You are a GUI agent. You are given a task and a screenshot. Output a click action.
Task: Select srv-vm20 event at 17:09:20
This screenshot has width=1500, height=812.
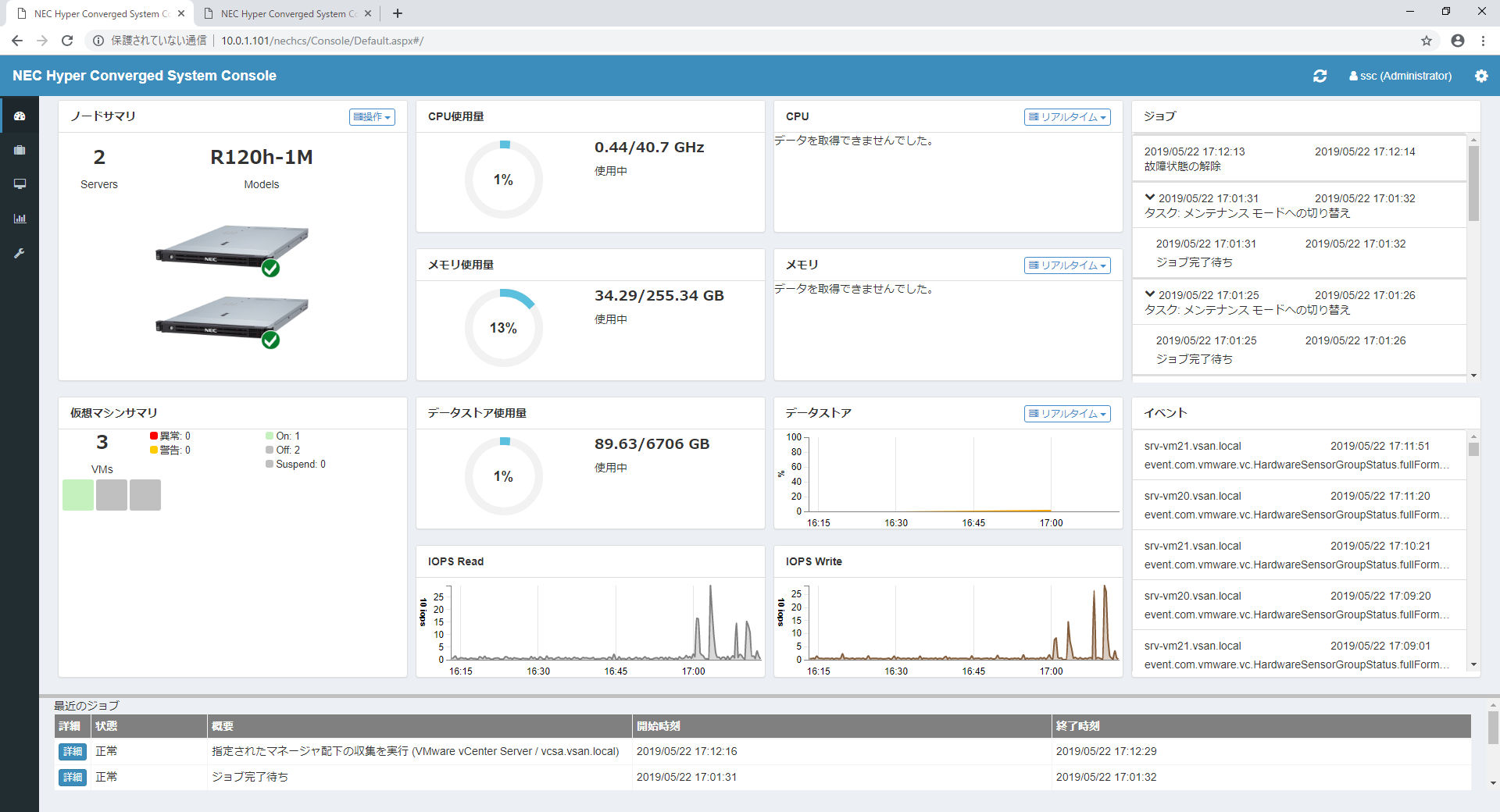click(x=1299, y=605)
